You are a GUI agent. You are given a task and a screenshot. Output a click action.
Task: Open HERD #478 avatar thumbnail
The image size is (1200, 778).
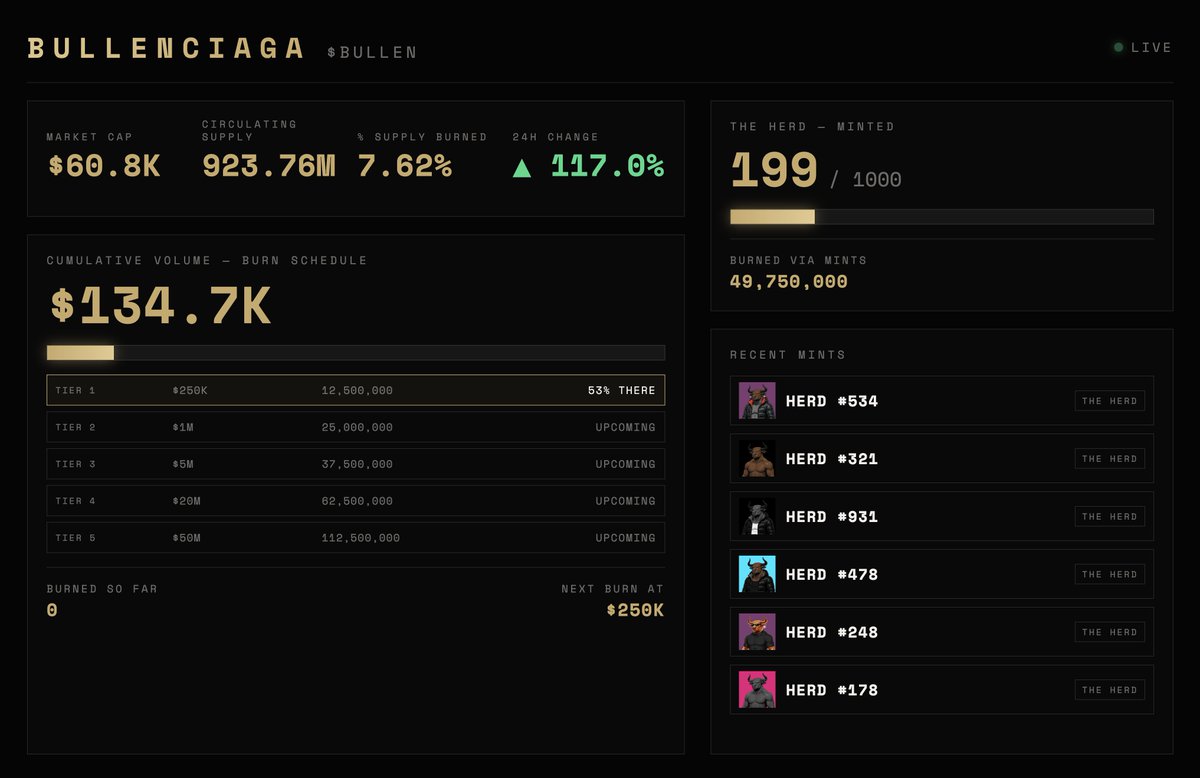757,575
